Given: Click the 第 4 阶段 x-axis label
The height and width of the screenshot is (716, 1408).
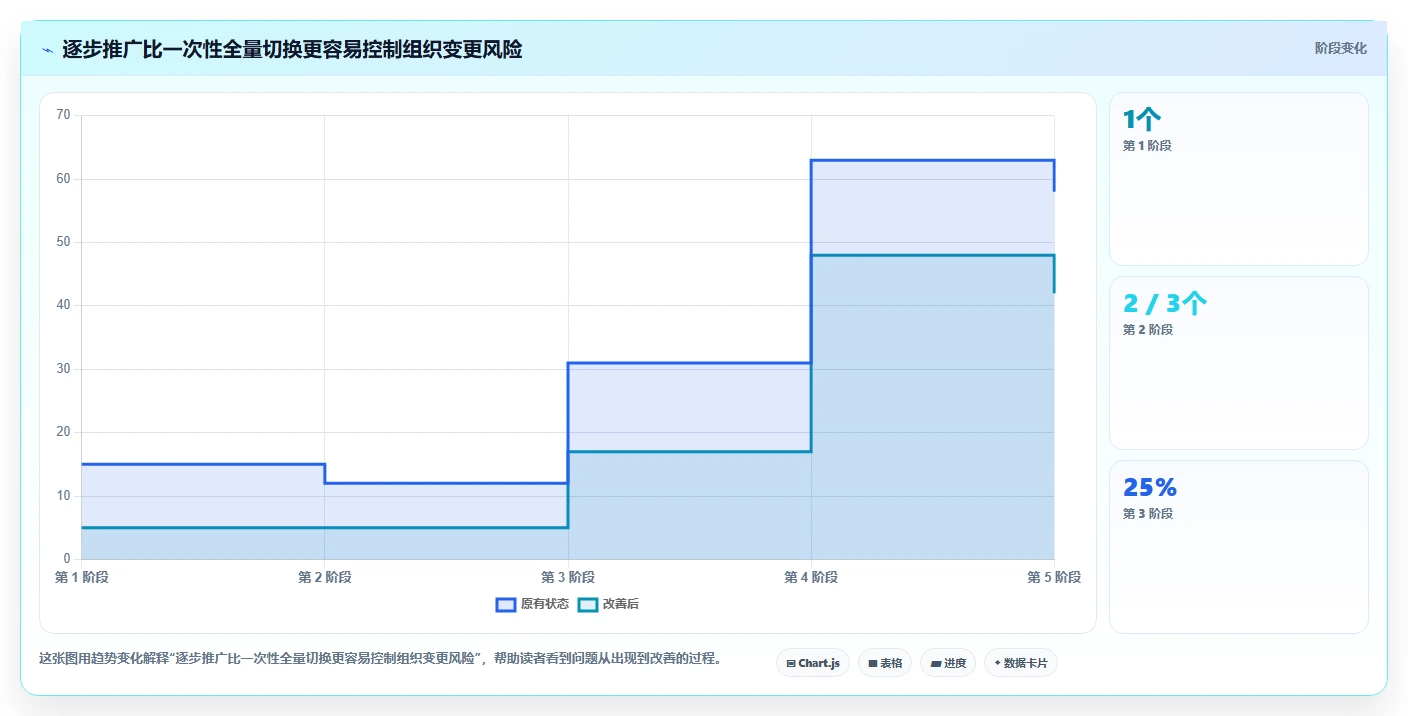Looking at the screenshot, I should point(811,577).
